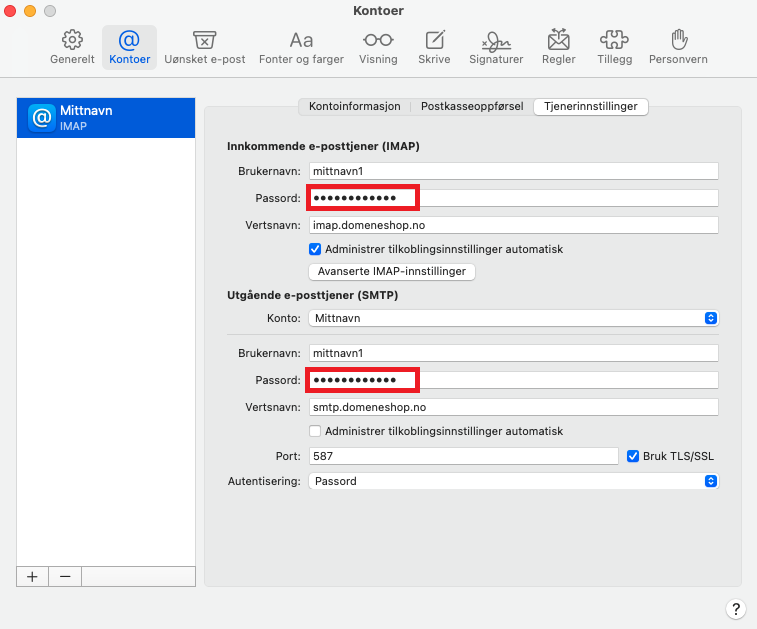
Task: Select the Kontoer @ toolbar icon
Action: [129, 47]
